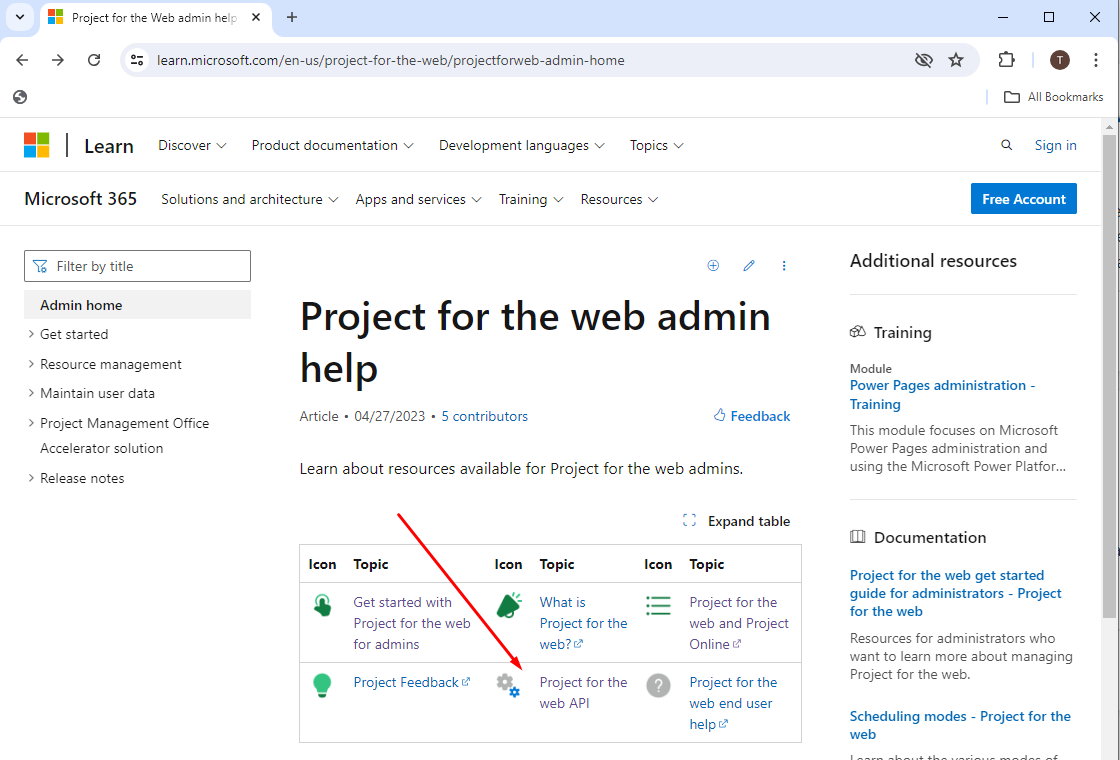Screen dimensions: 1120x760
Task: Open Project for the web API link
Action: click(583, 693)
